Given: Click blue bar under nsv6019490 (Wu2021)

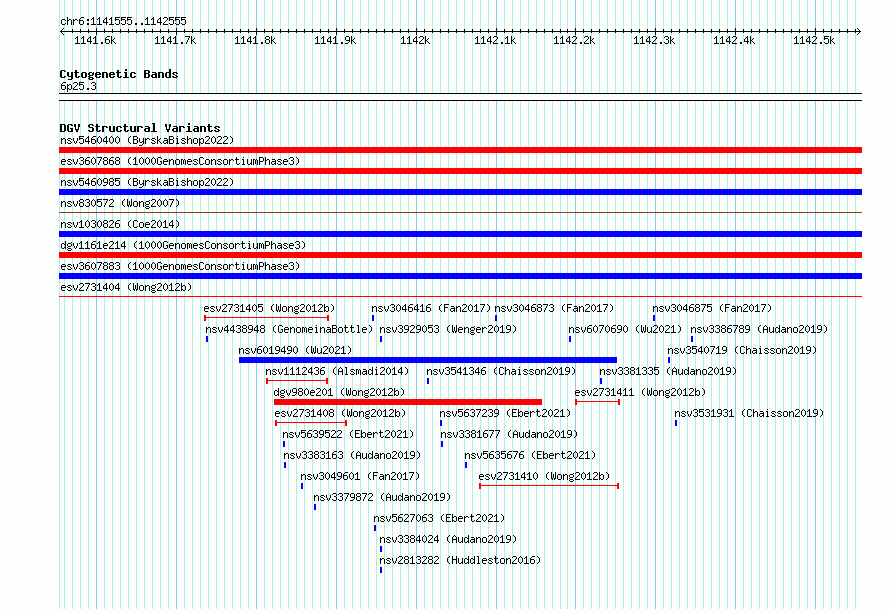Looking at the screenshot, I should (428, 360).
